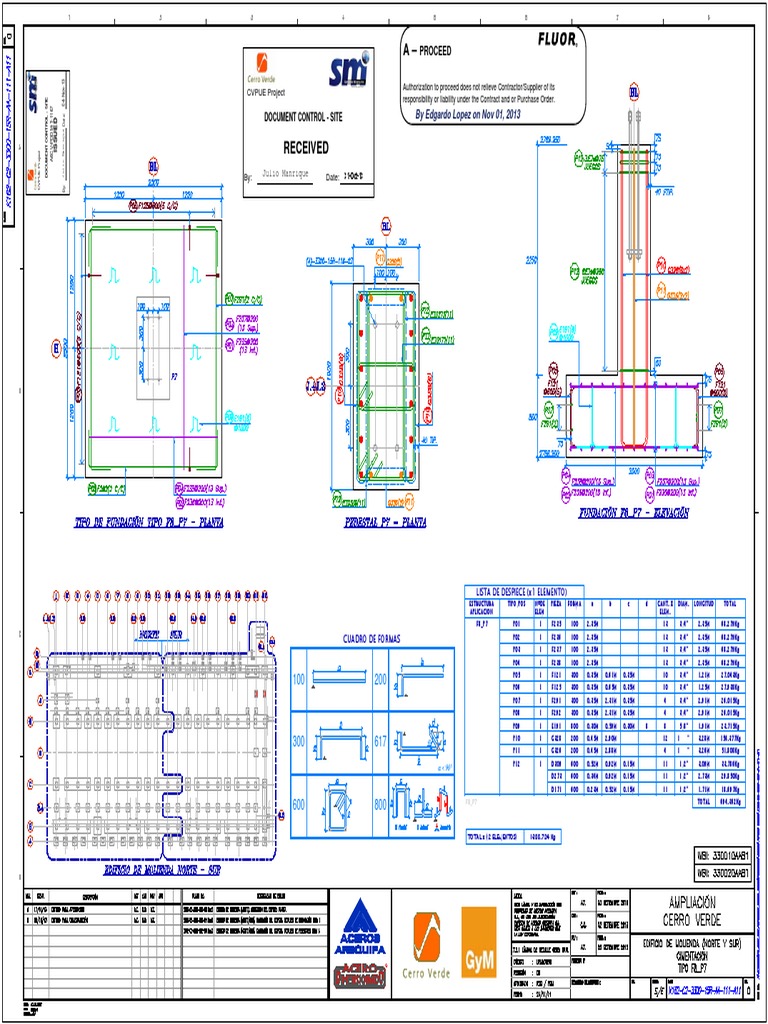This screenshot has height=1024, width=768.
Task: Select shape 300 in Cuadro de Formas
Action: pyautogui.click(x=331, y=743)
